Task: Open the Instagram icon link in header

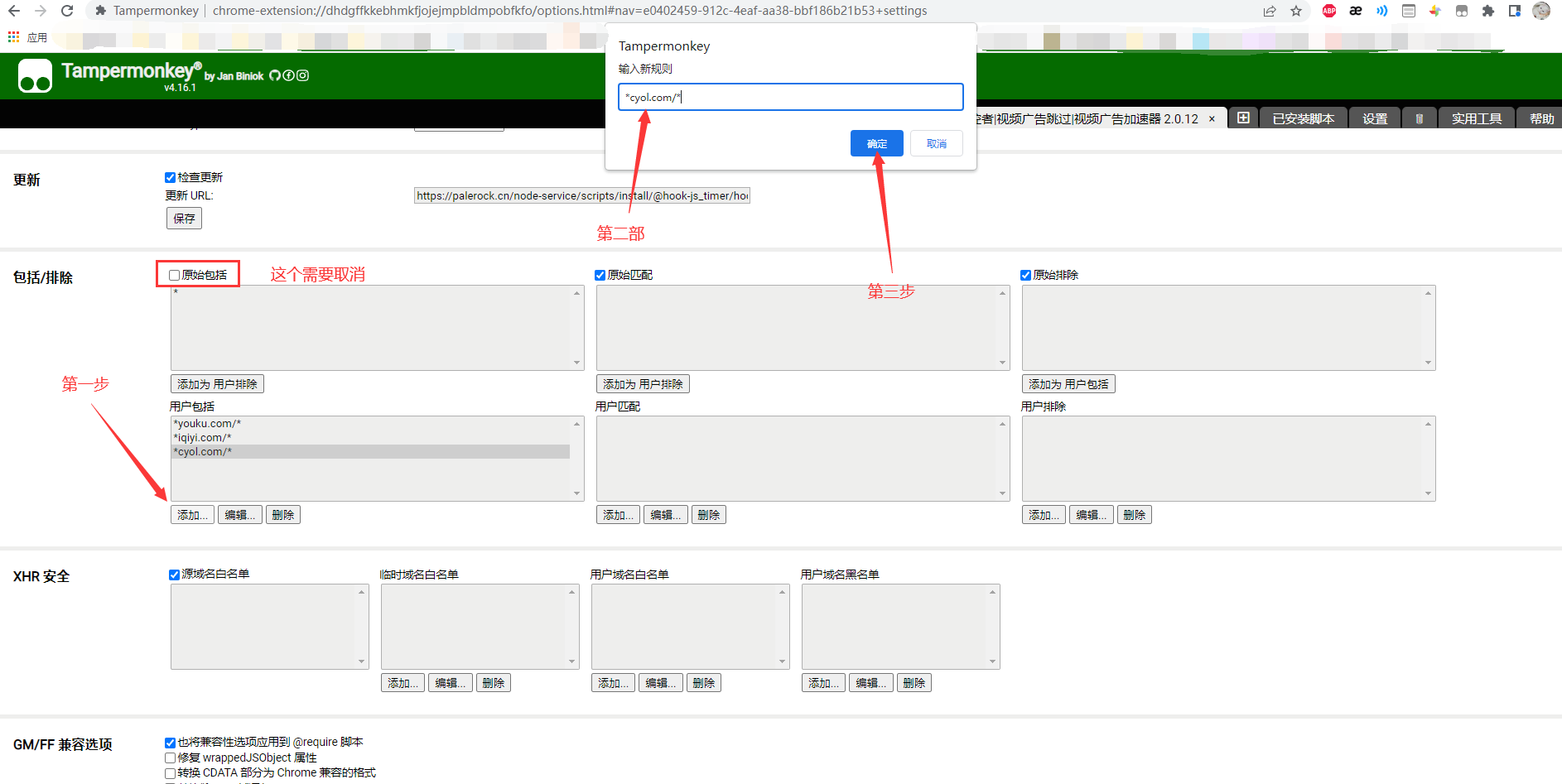Action: click(303, 75)
